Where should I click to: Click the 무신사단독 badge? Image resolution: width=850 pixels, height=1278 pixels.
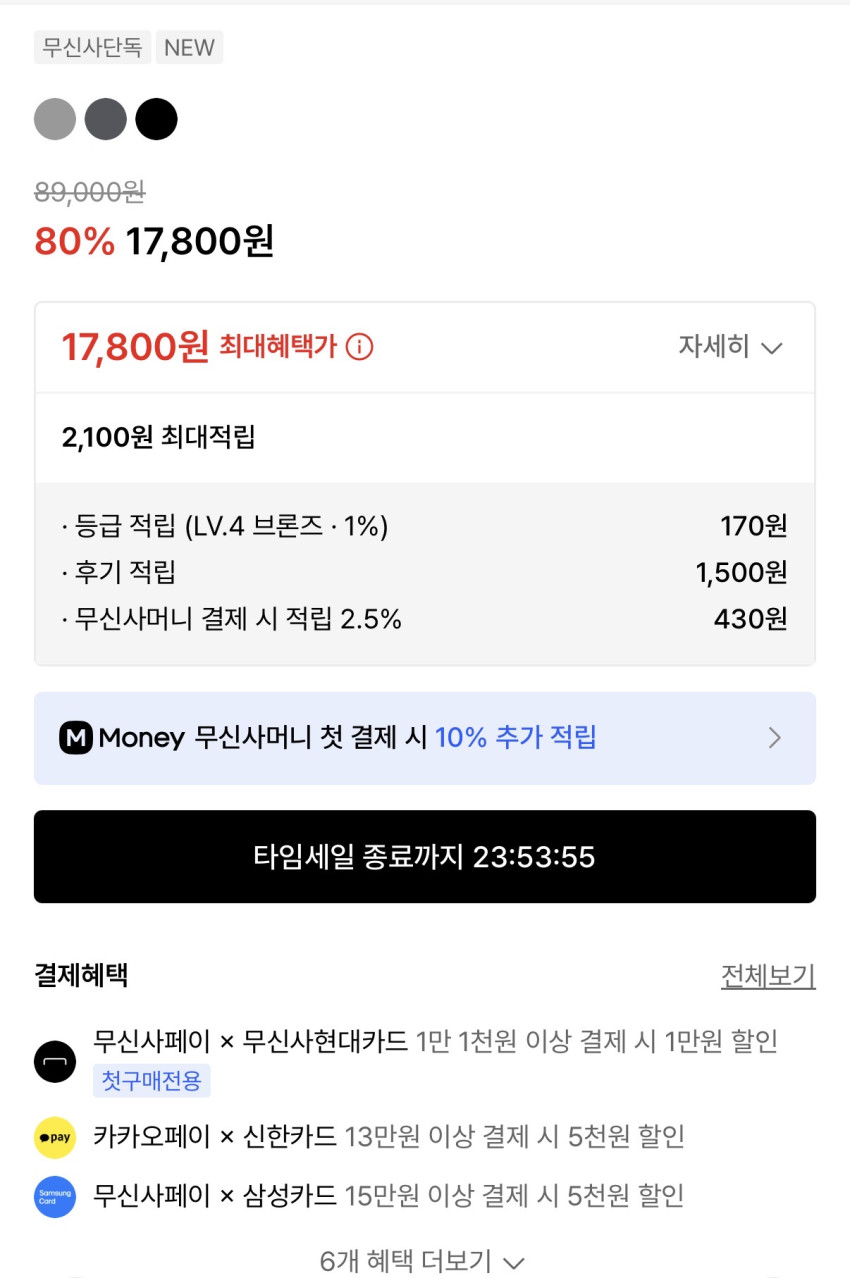tap(92, 47)
